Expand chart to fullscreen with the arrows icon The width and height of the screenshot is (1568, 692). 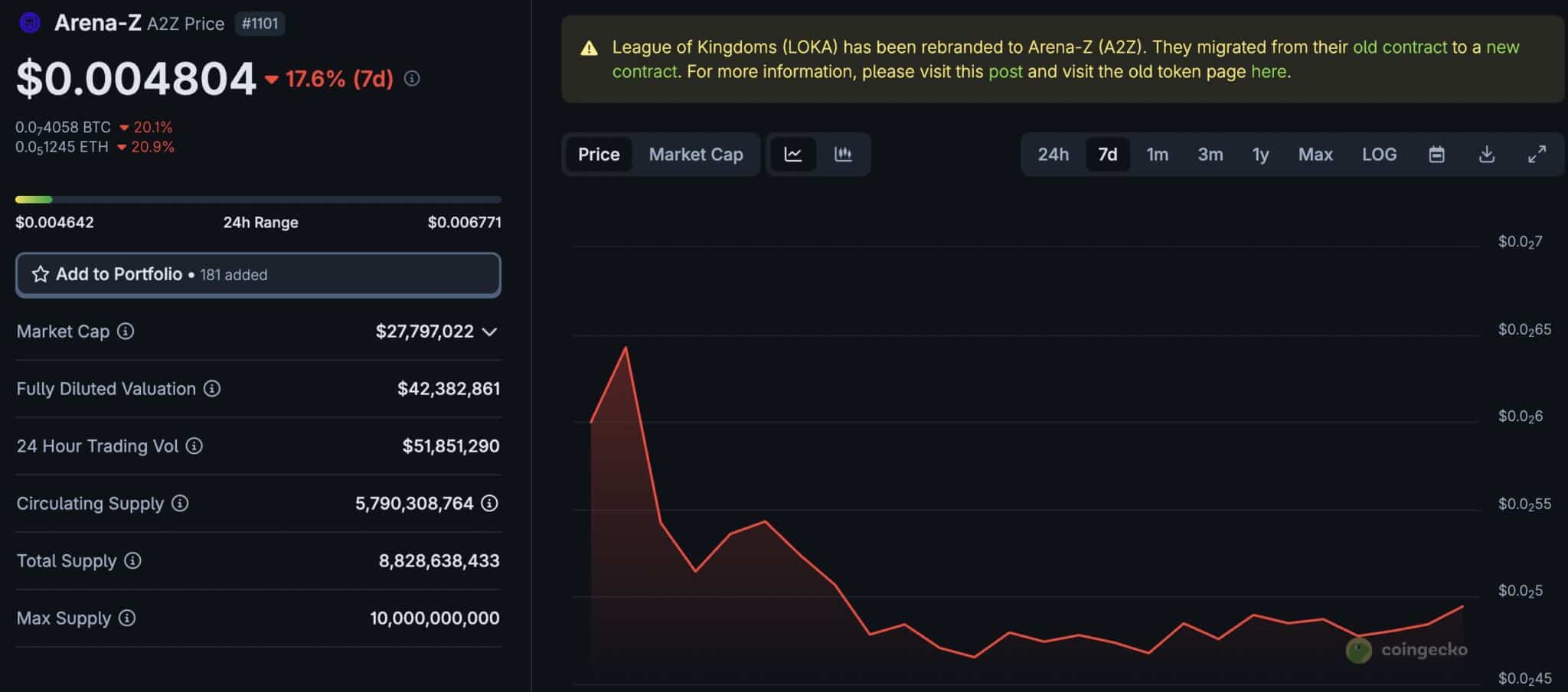[1536, 154]
